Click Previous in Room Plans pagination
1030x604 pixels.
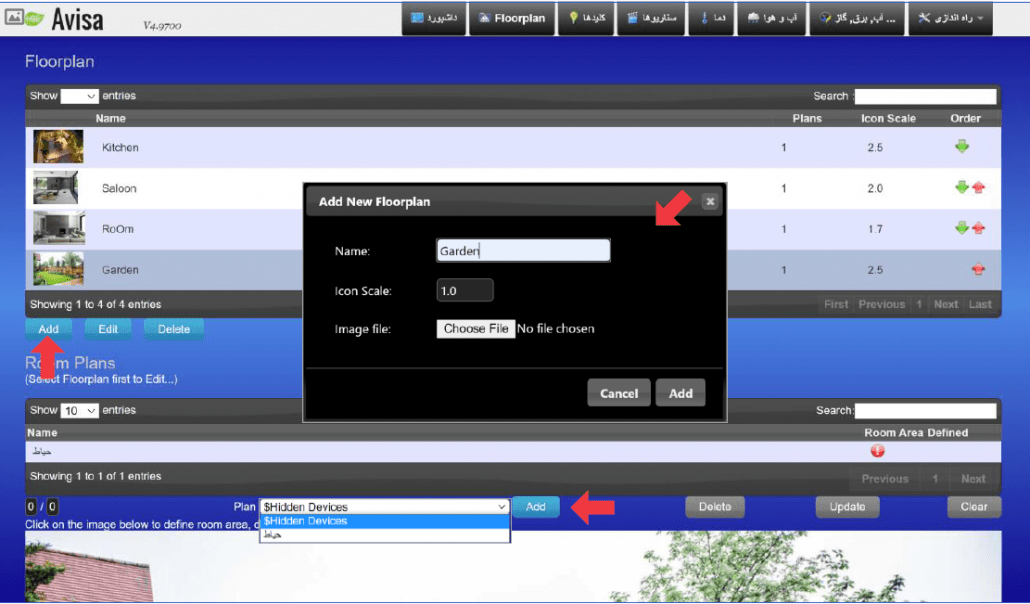click(885, 479)
